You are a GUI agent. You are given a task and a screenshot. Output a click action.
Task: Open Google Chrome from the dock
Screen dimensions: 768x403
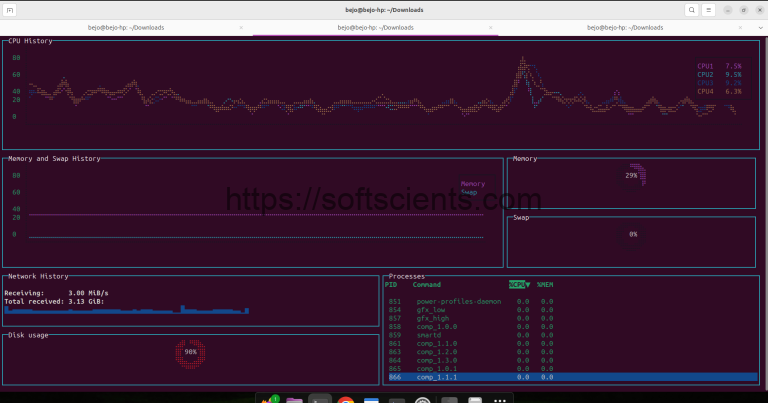346,400
